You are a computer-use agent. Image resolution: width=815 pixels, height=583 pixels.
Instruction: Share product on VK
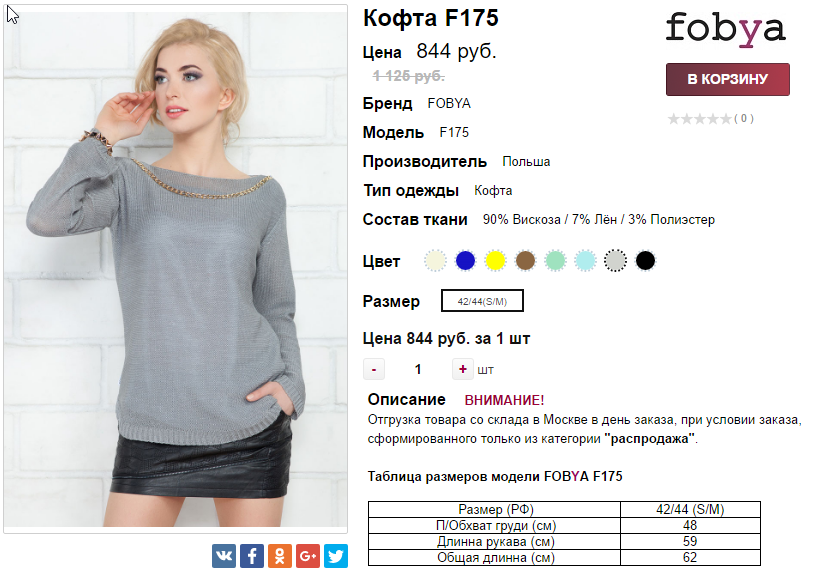point(224,555)
